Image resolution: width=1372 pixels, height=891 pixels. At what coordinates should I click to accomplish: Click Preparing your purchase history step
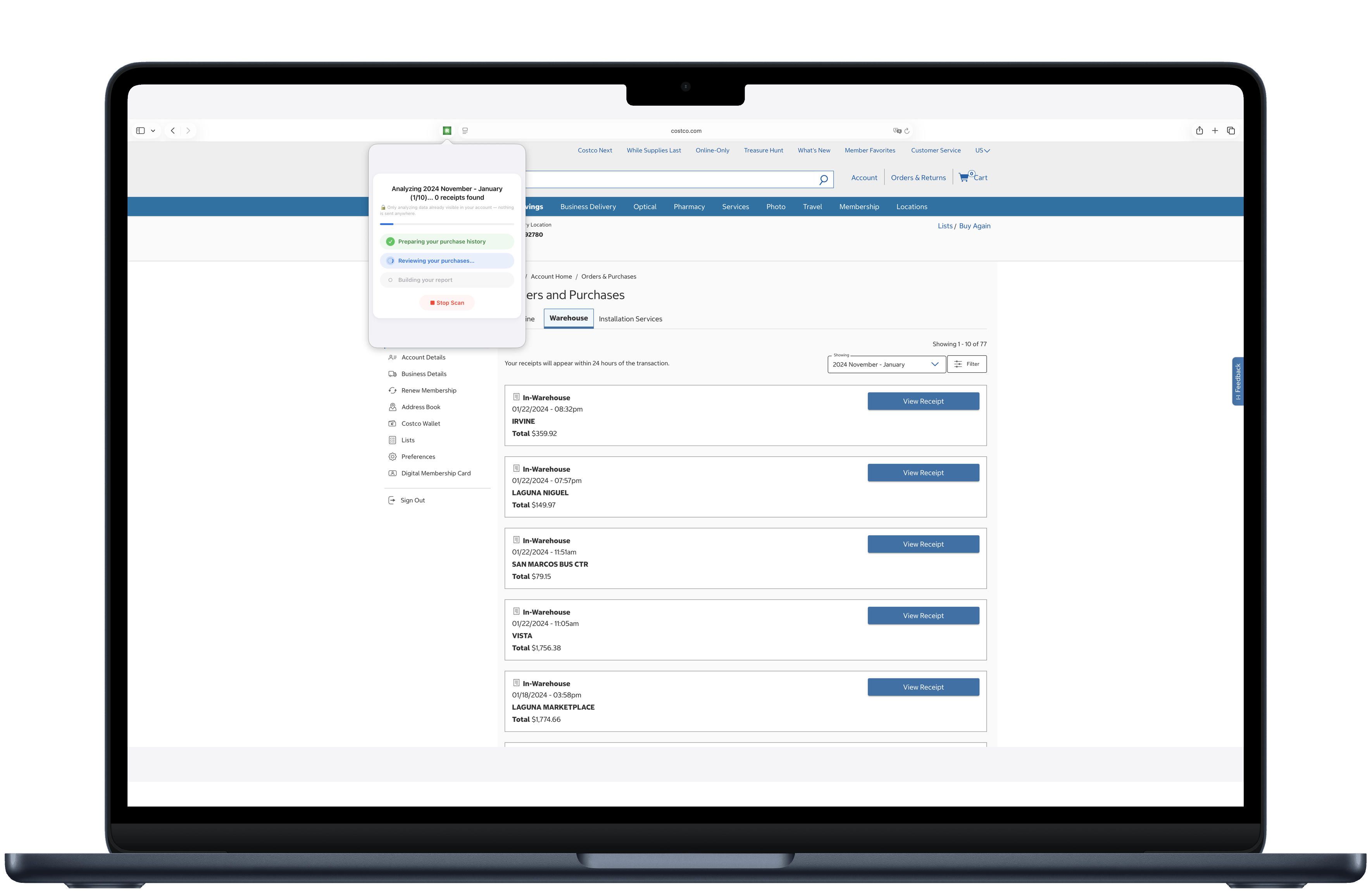(447, 241)
